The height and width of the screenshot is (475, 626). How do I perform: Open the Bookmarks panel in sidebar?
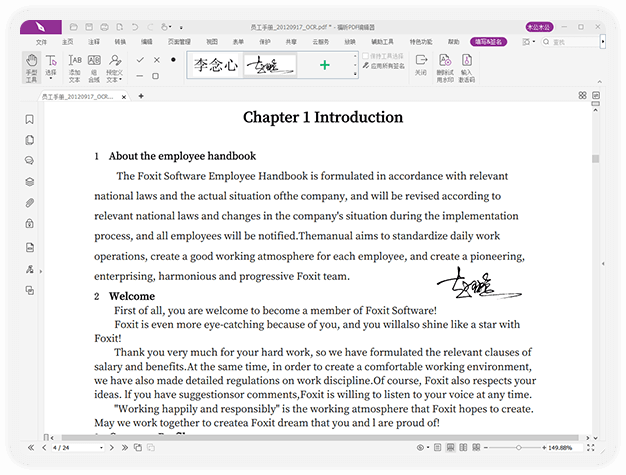coord(30,119)
